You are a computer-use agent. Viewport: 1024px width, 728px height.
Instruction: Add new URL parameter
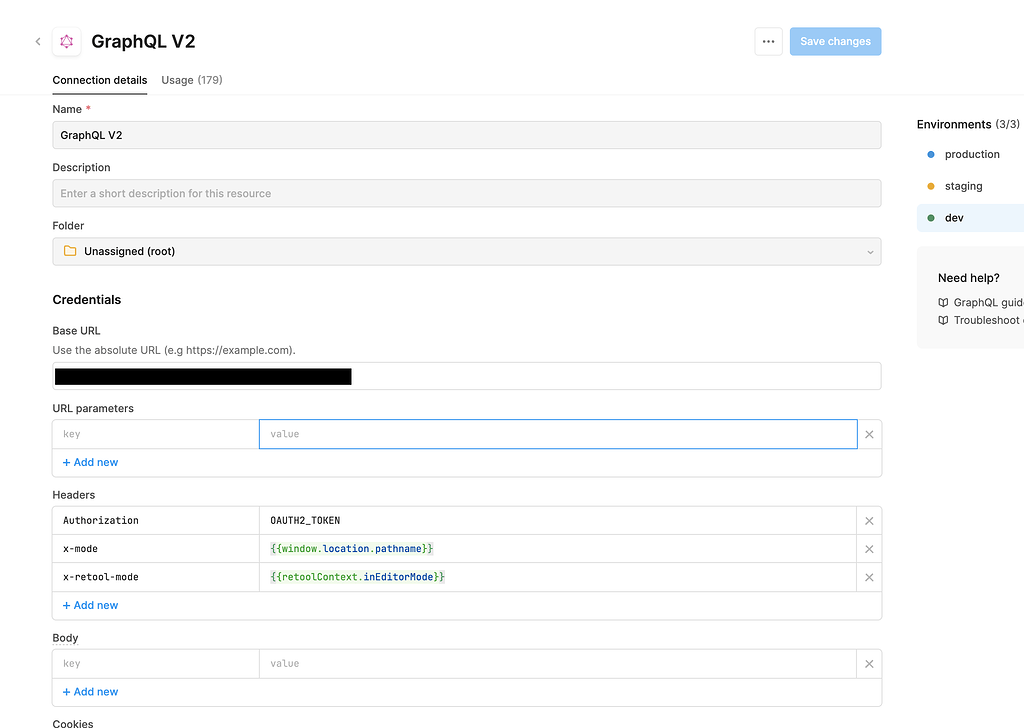tap(91, 463)
